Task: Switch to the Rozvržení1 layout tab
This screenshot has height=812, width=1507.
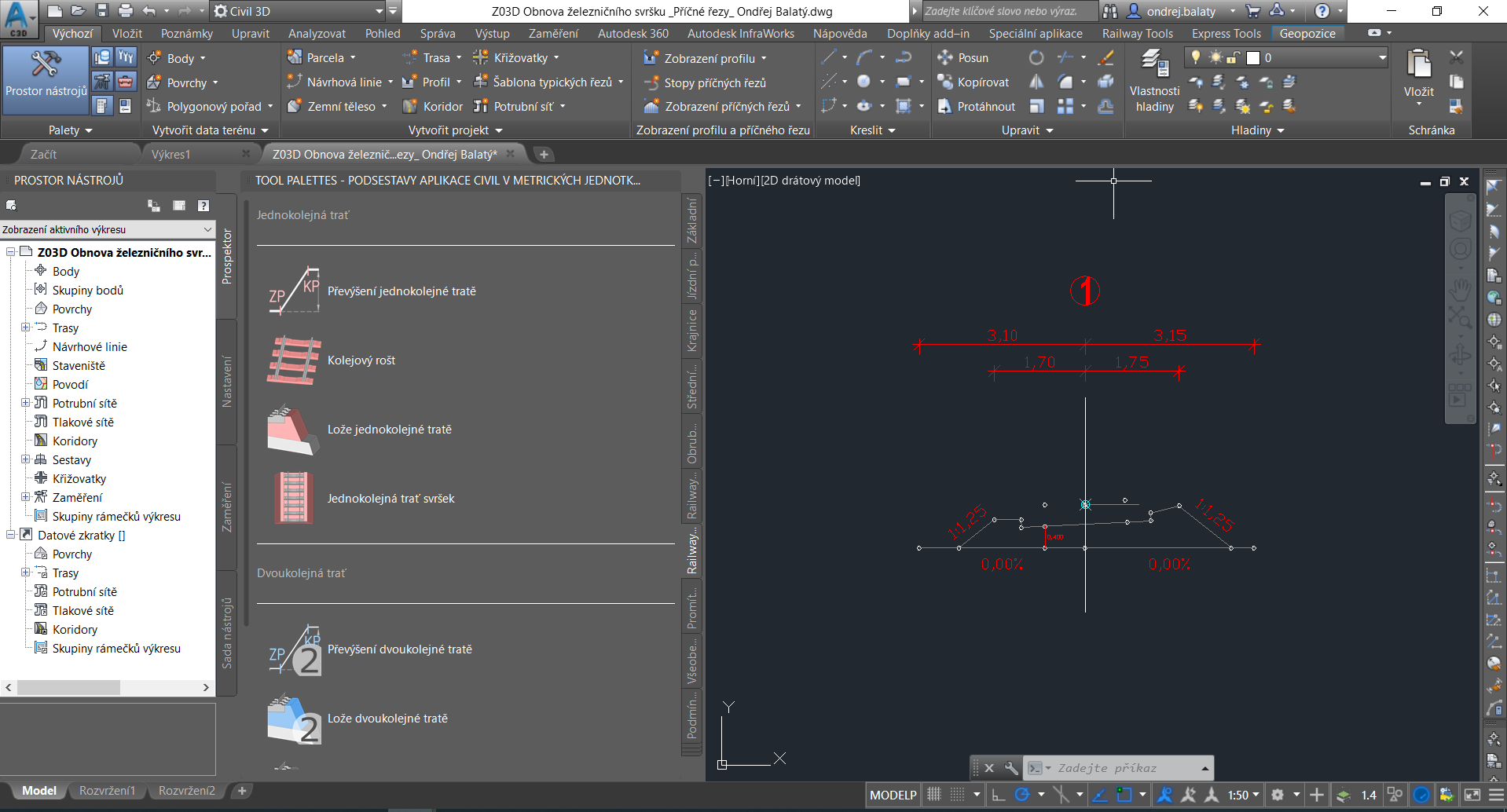Action: click(107, 791)
